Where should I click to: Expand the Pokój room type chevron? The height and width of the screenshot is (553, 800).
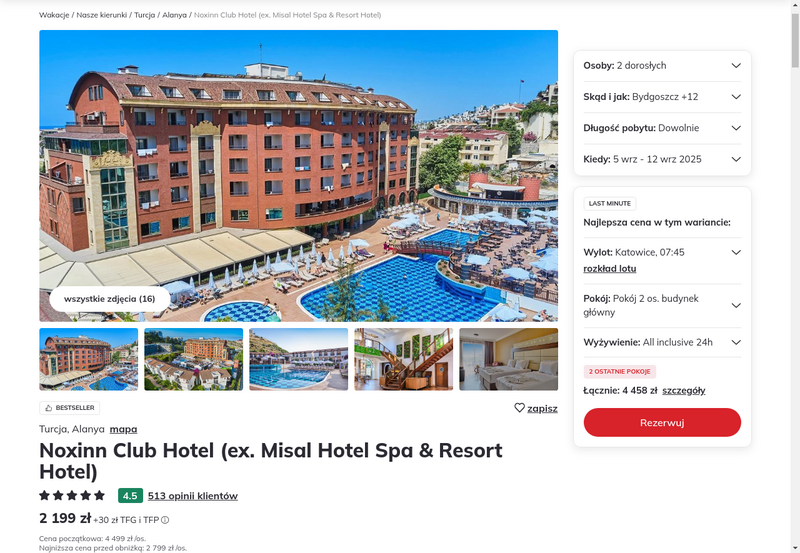pyautogui.click(x=736, y=305)
